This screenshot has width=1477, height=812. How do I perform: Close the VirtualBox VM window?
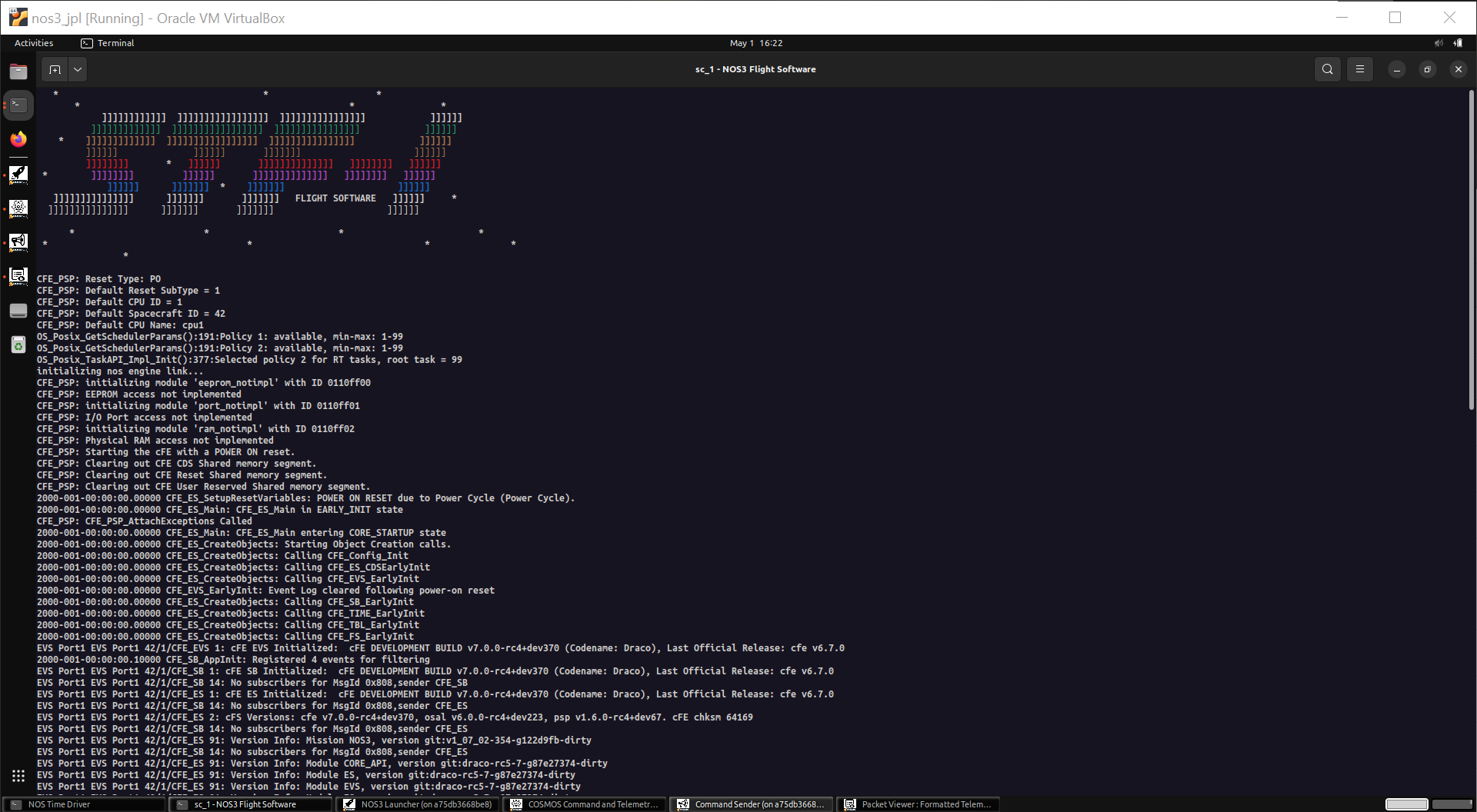[x=1449, y=17]
